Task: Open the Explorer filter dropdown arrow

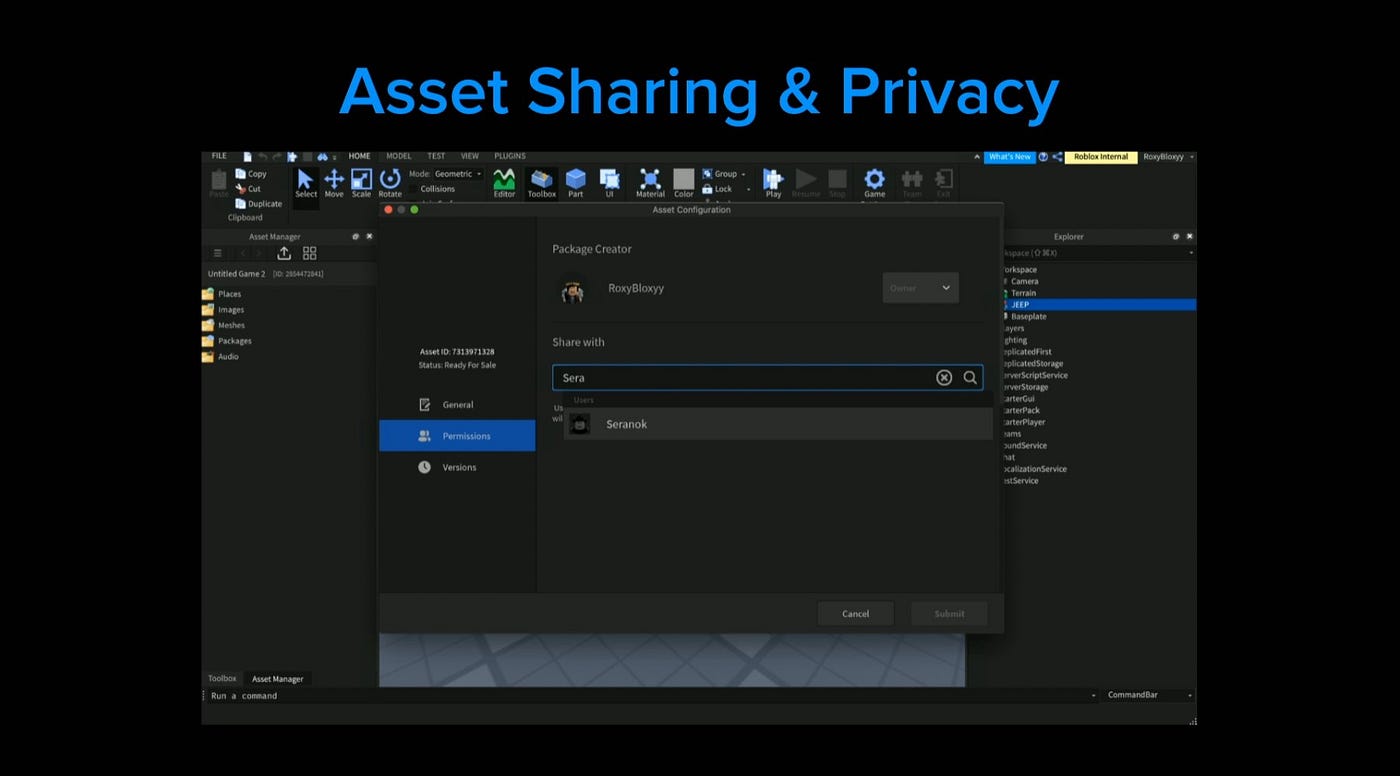Action: click(1190, 253)
